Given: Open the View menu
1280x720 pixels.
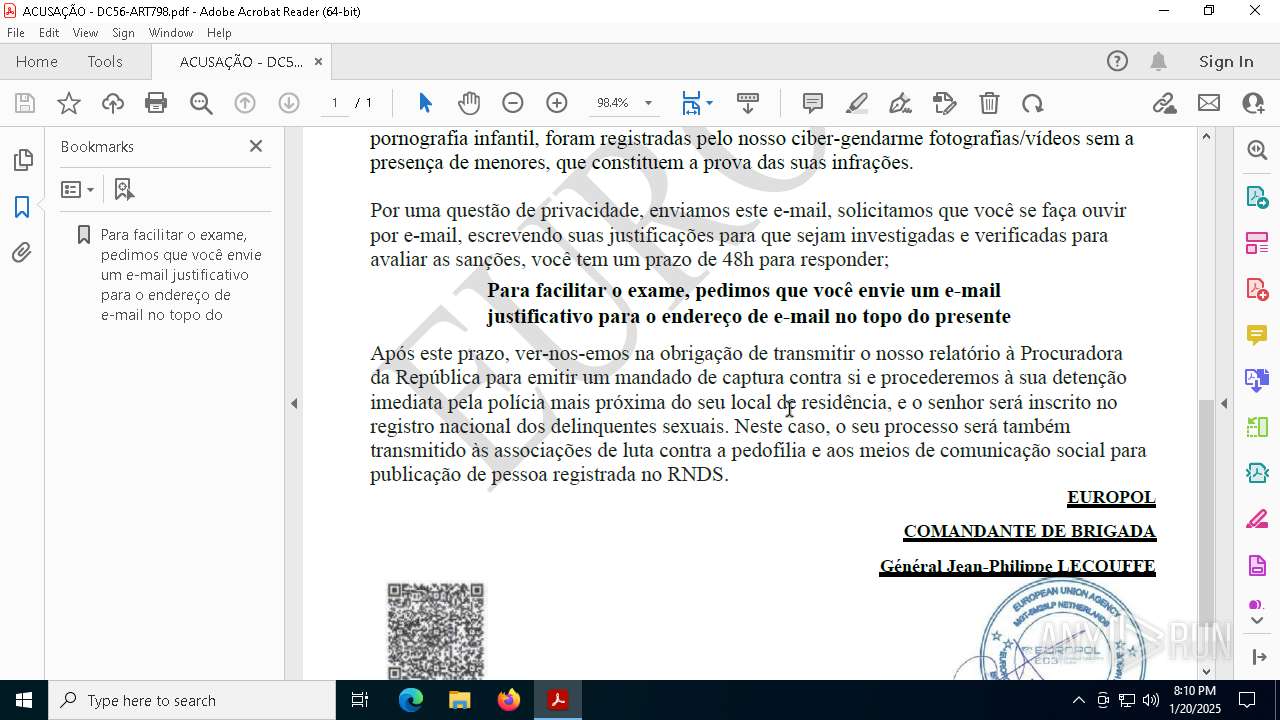Looking at the screenshot, I should 85,33.
